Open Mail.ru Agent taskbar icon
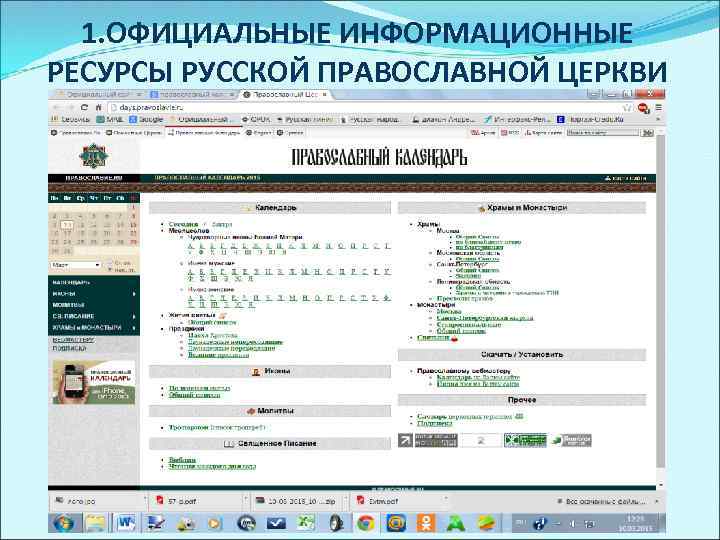Image resolution: width=720 pixels, height=540 pixels. 396,523
